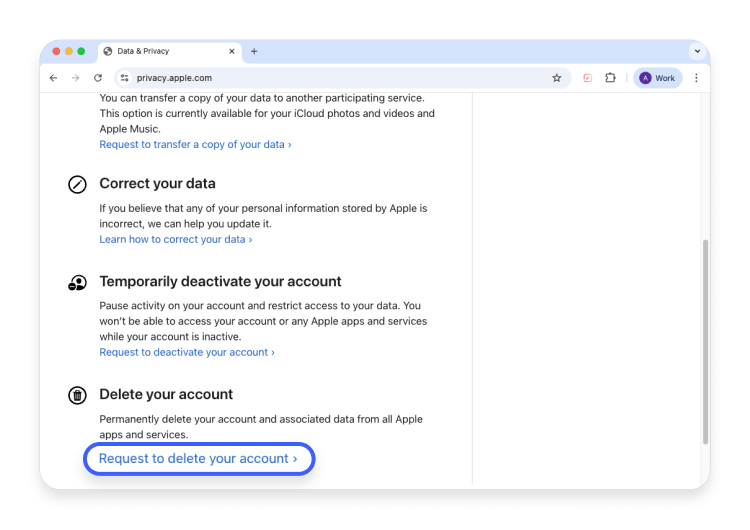Open Request to transfer a copy link
Screen dimensions: 750x530
pyautogui.click(x=195, y=144)
